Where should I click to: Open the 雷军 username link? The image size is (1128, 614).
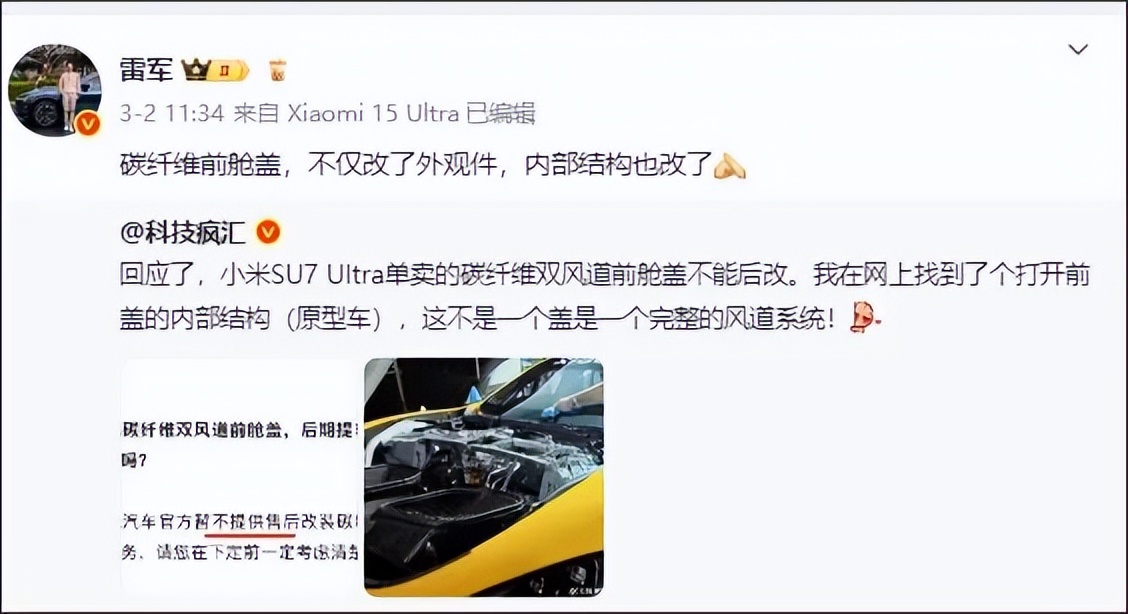147,70
